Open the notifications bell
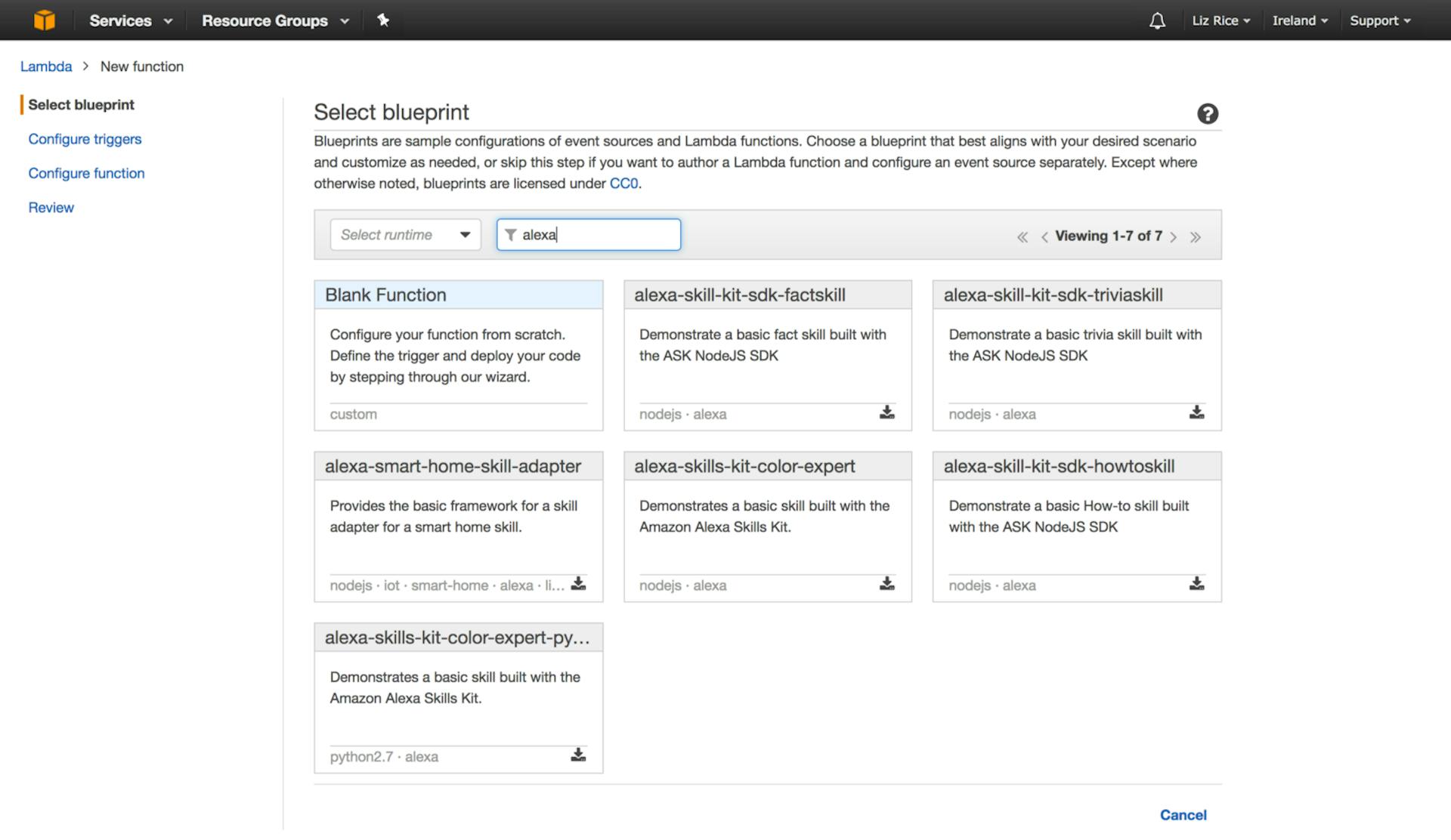The height and width of the screenshot is (840, 1451). pyautogui.click(x=1156, y=20)
